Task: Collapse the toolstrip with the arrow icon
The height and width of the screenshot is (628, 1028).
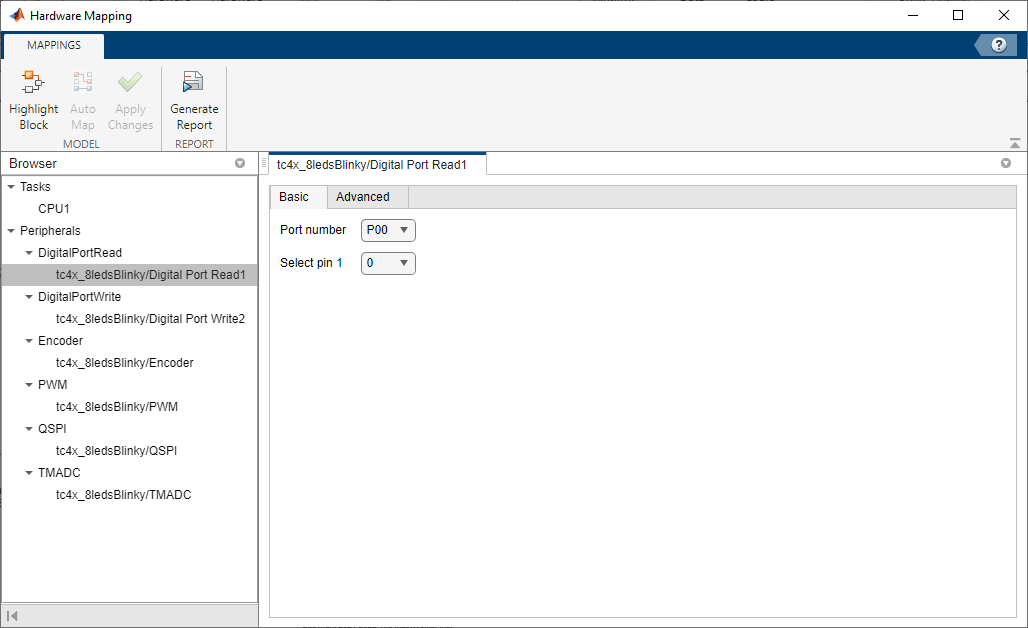Action: coord(1013,142)
